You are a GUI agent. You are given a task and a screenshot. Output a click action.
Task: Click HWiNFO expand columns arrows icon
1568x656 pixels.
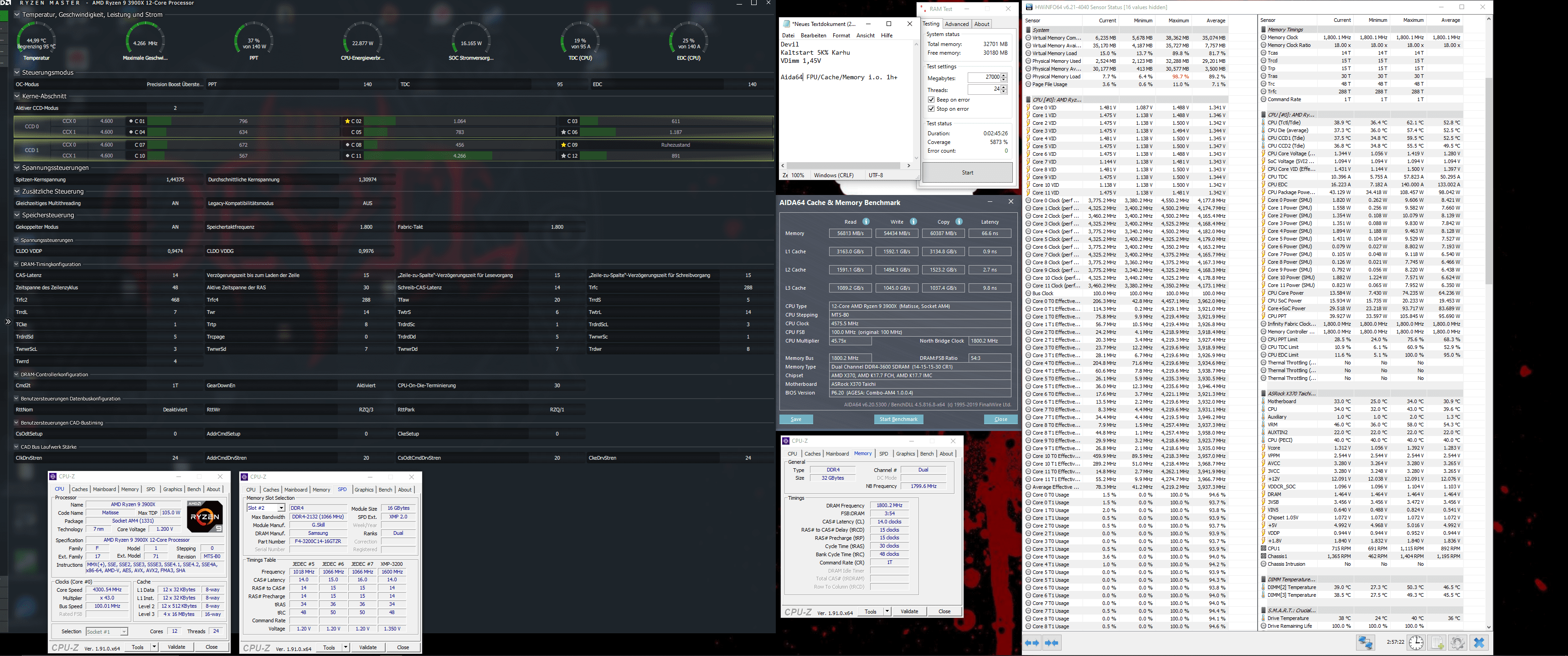[1032, 643]
